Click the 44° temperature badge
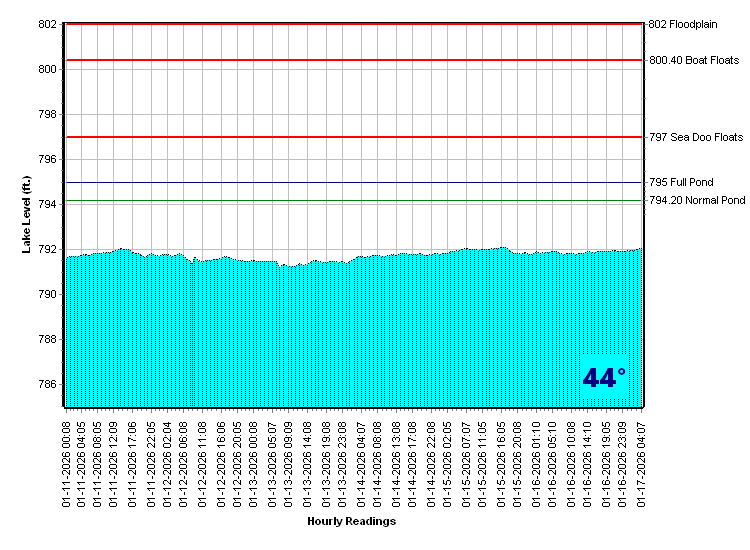Image resolution: width=750 pixels, height=550 pixels. pos(604,378)
